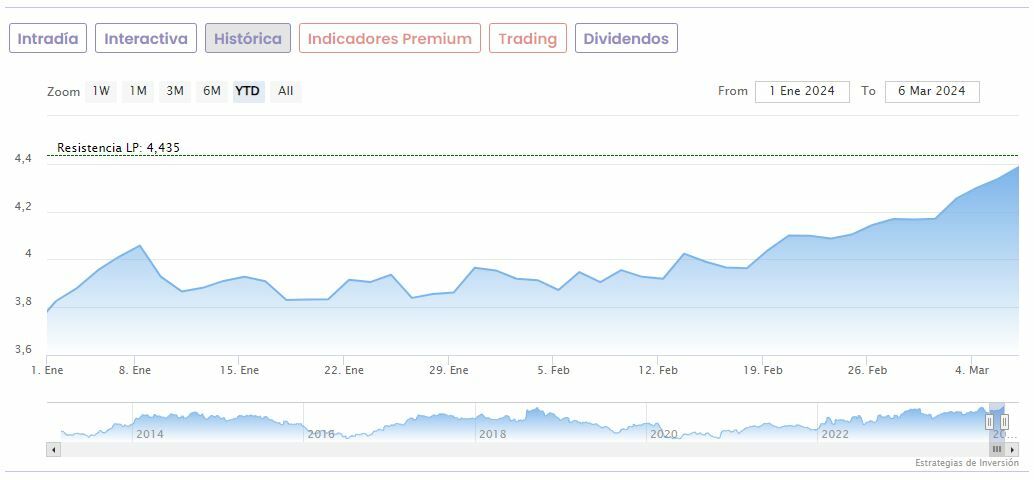Viewport: 1034px width, 480px height.
Task: Select the Histórica tab
Action: (x=248, y=39)
